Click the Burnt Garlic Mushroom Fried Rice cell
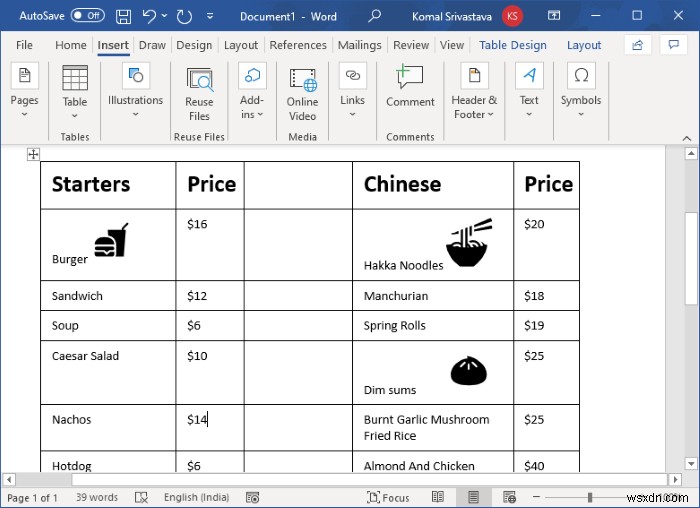 click(433, 427)
